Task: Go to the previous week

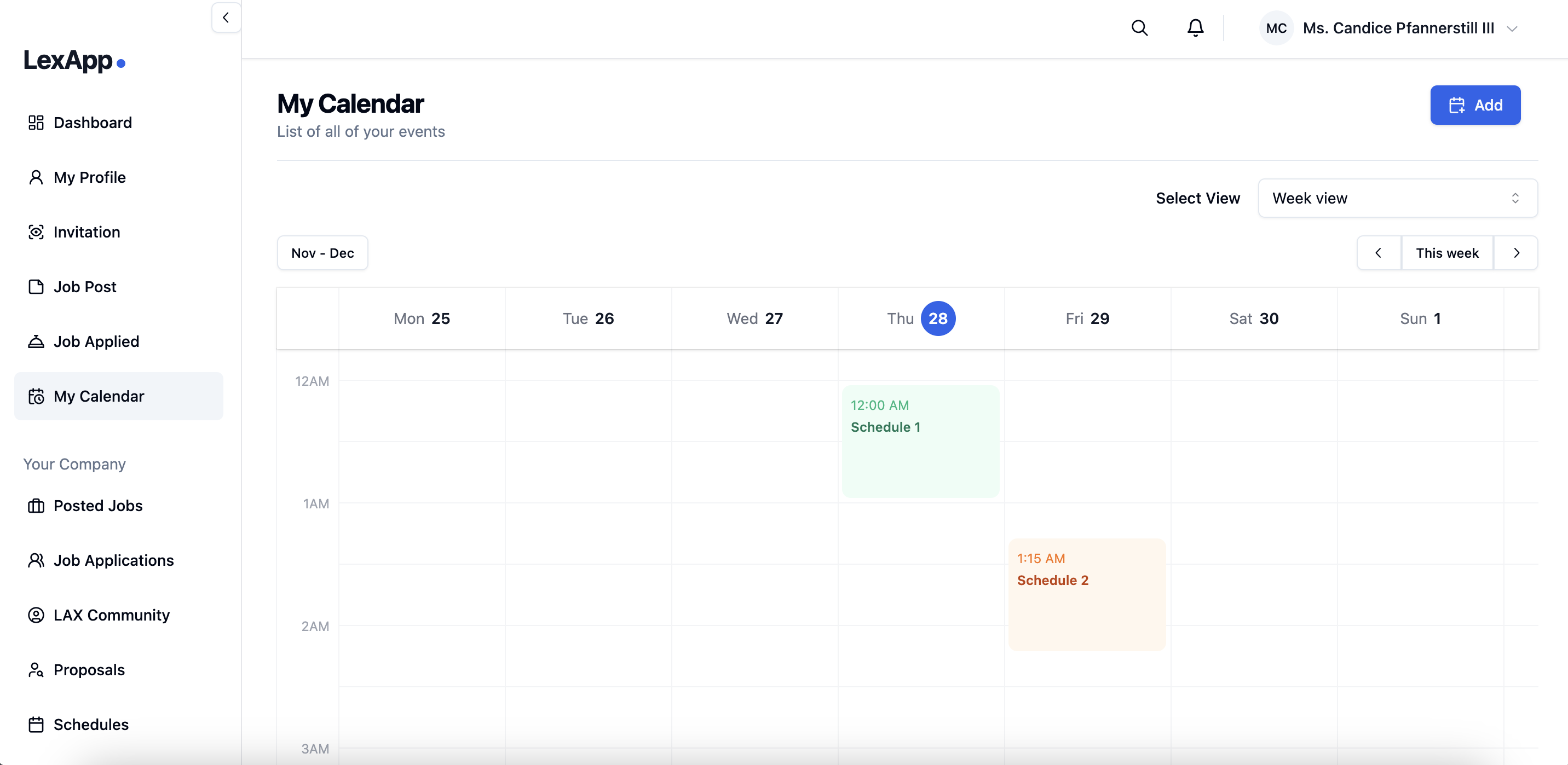Action: (x=1379, y=253)
